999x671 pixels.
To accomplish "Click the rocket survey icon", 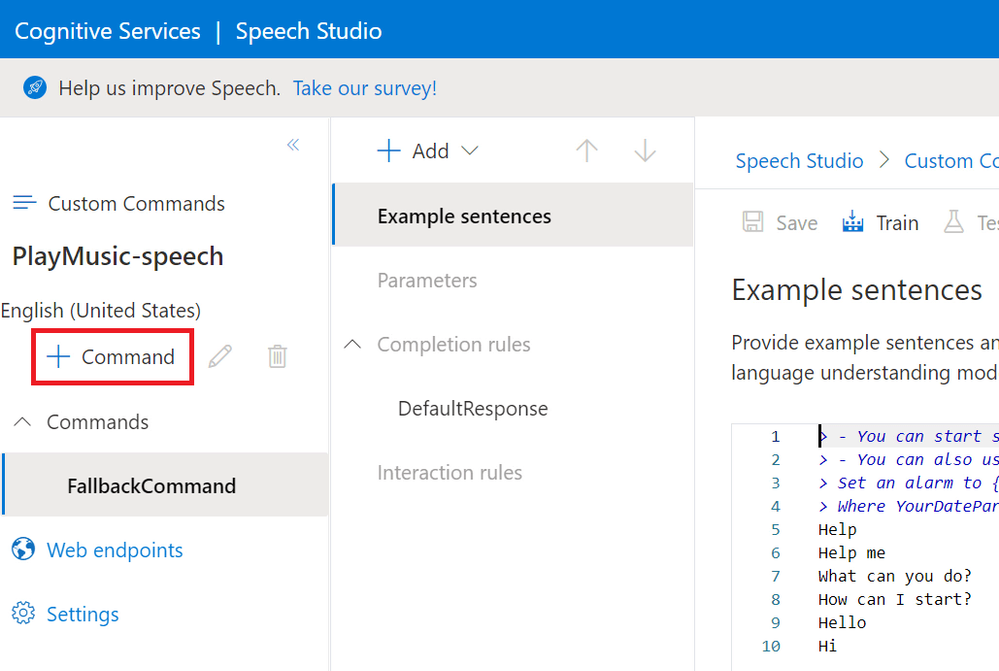I will click(35, 87).
